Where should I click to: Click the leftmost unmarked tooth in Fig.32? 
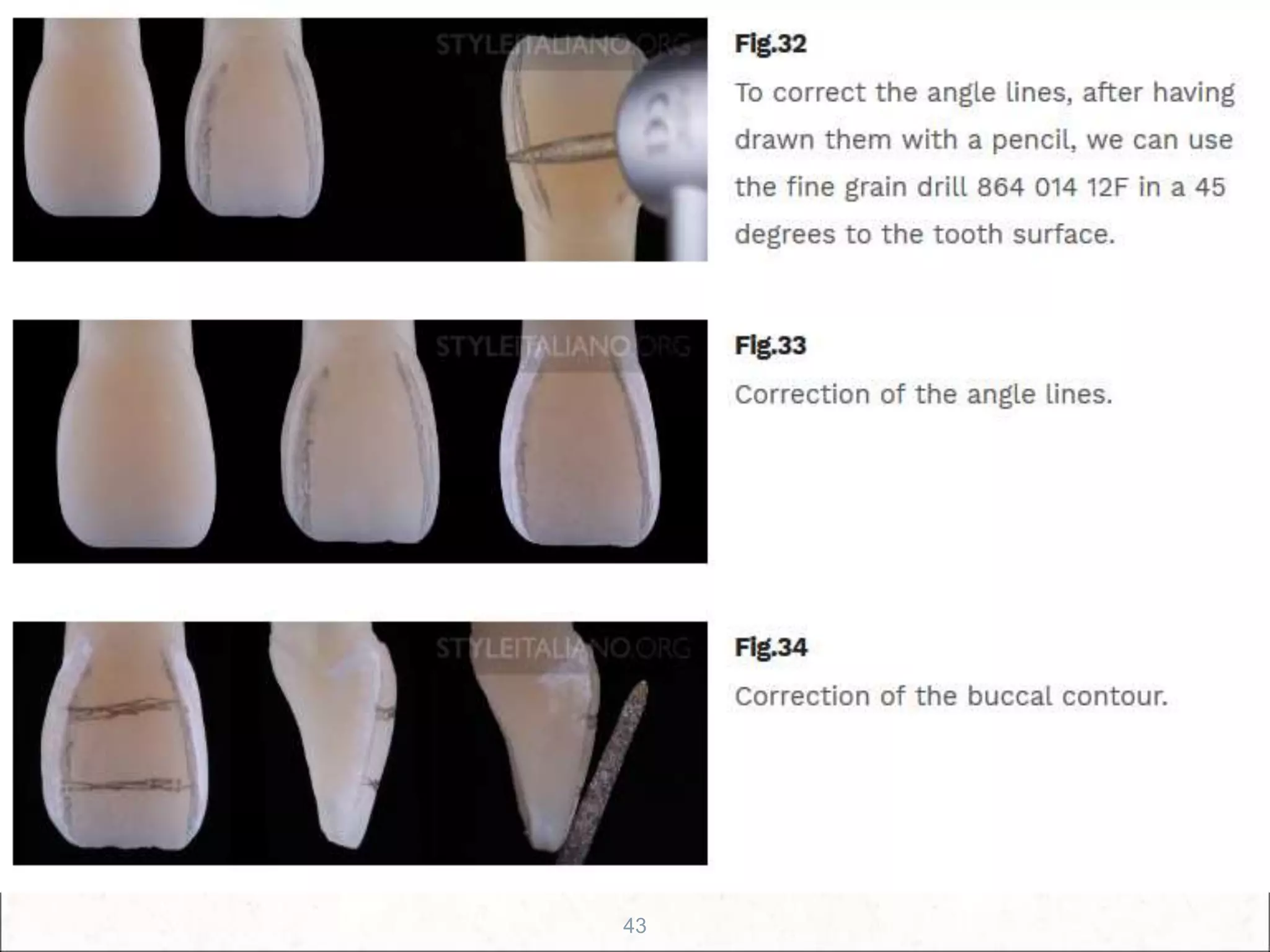coord(92,118)
